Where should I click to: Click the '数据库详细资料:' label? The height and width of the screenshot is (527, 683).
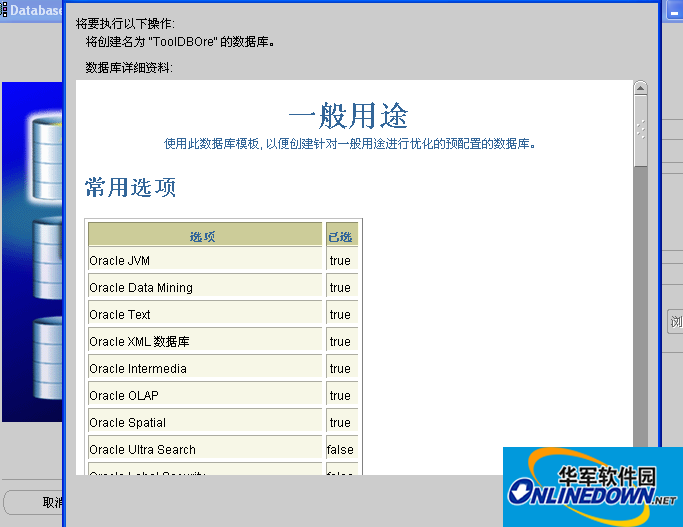click(x=129, y=68)
